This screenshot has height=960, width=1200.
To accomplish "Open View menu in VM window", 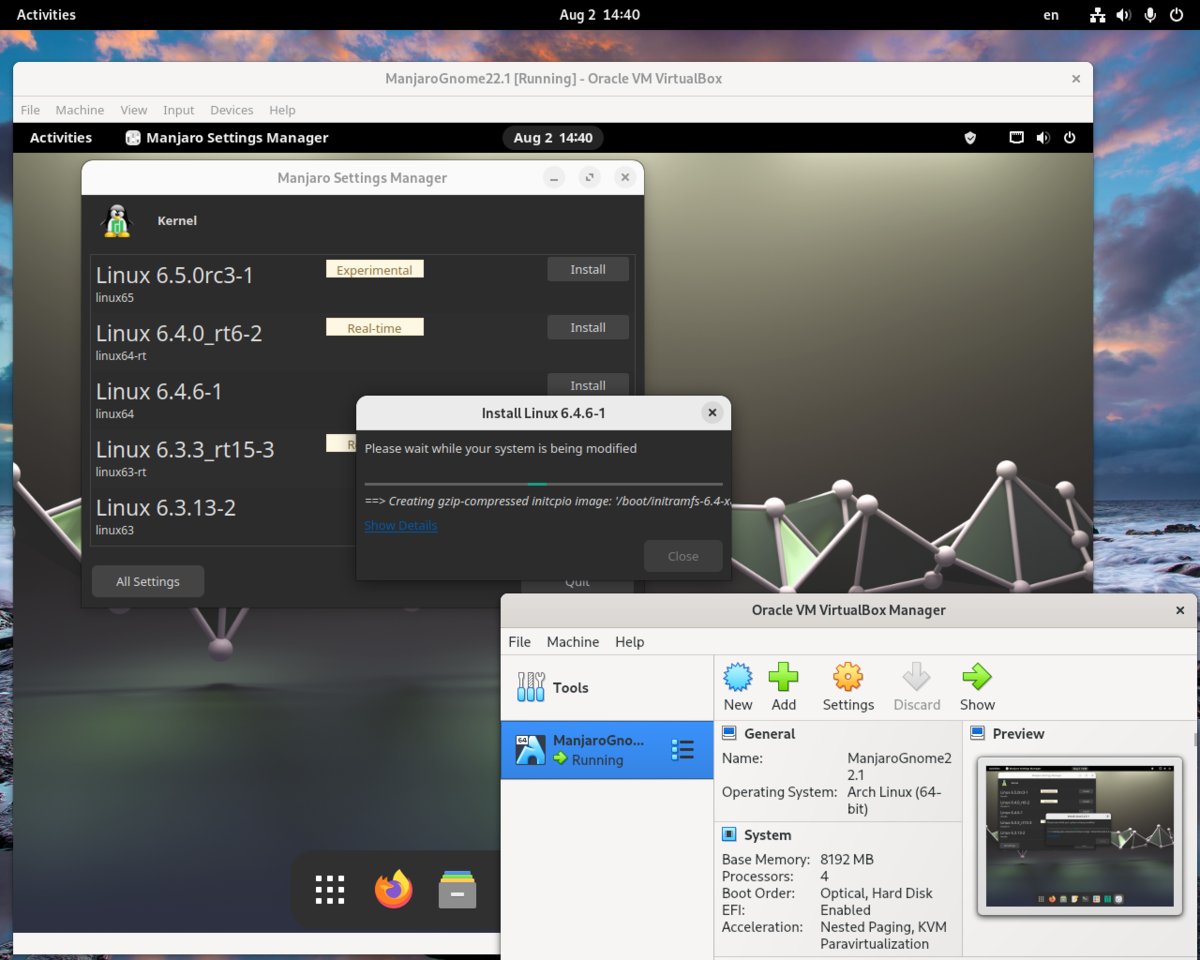I will (134, 110).
